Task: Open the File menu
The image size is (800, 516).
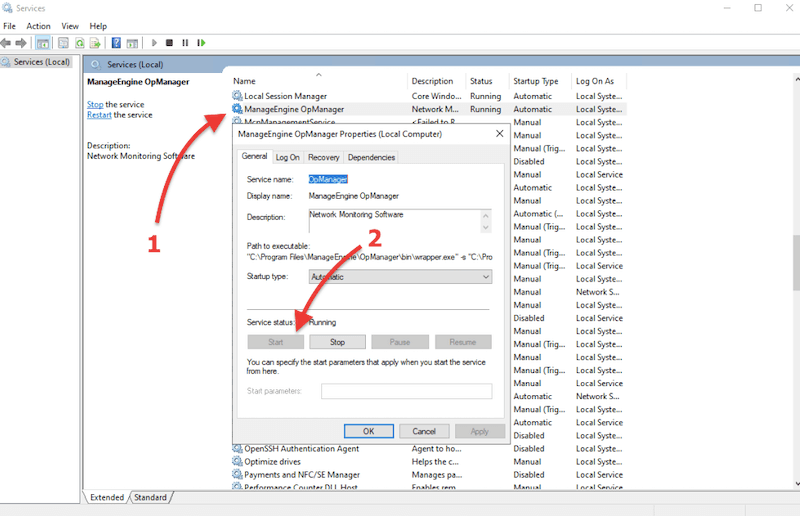Action: tap(9, 26)
